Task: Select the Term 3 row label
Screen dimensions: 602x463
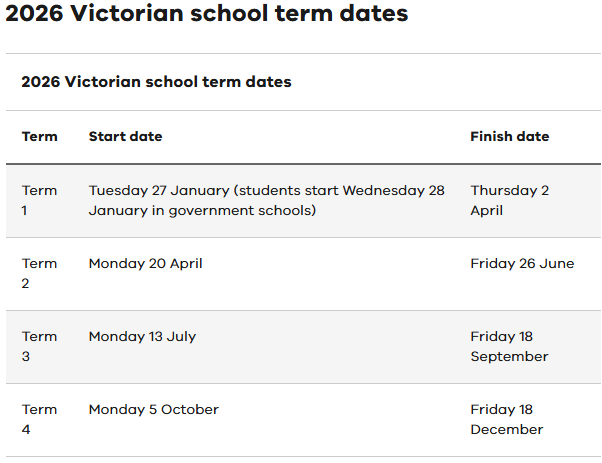Action: click(40, 346)
